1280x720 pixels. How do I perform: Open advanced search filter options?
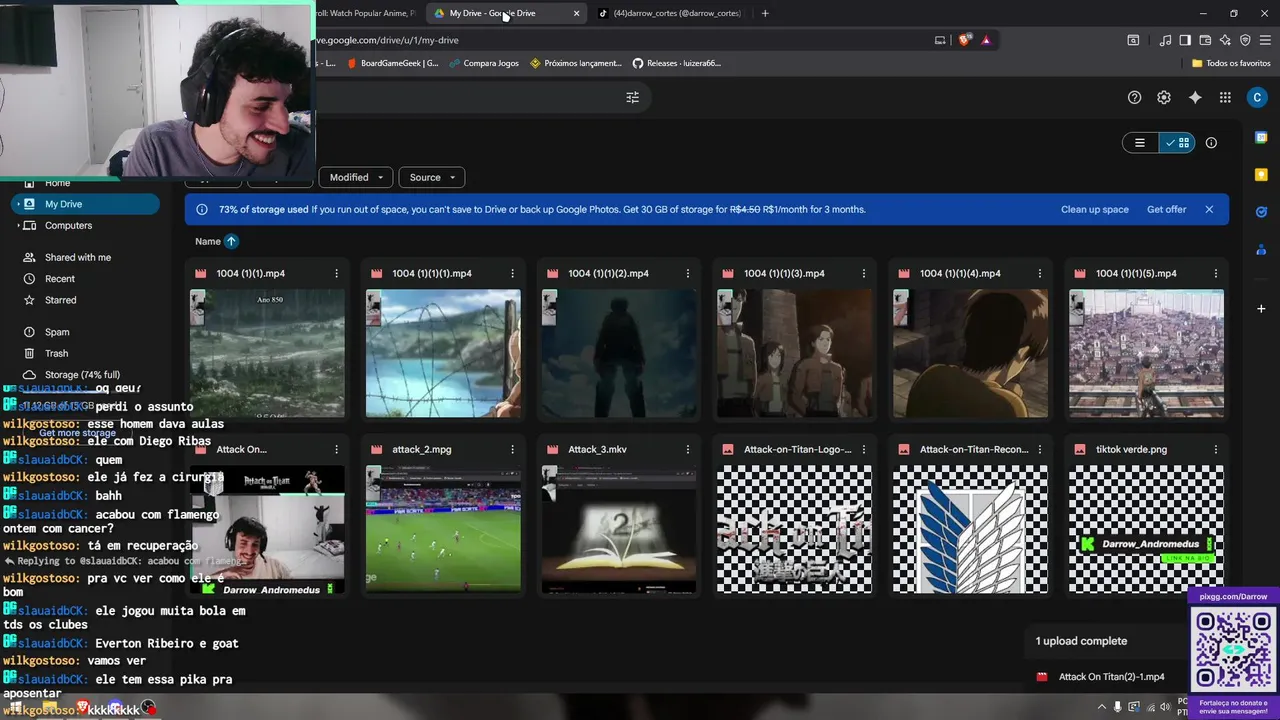pos(632,97)
